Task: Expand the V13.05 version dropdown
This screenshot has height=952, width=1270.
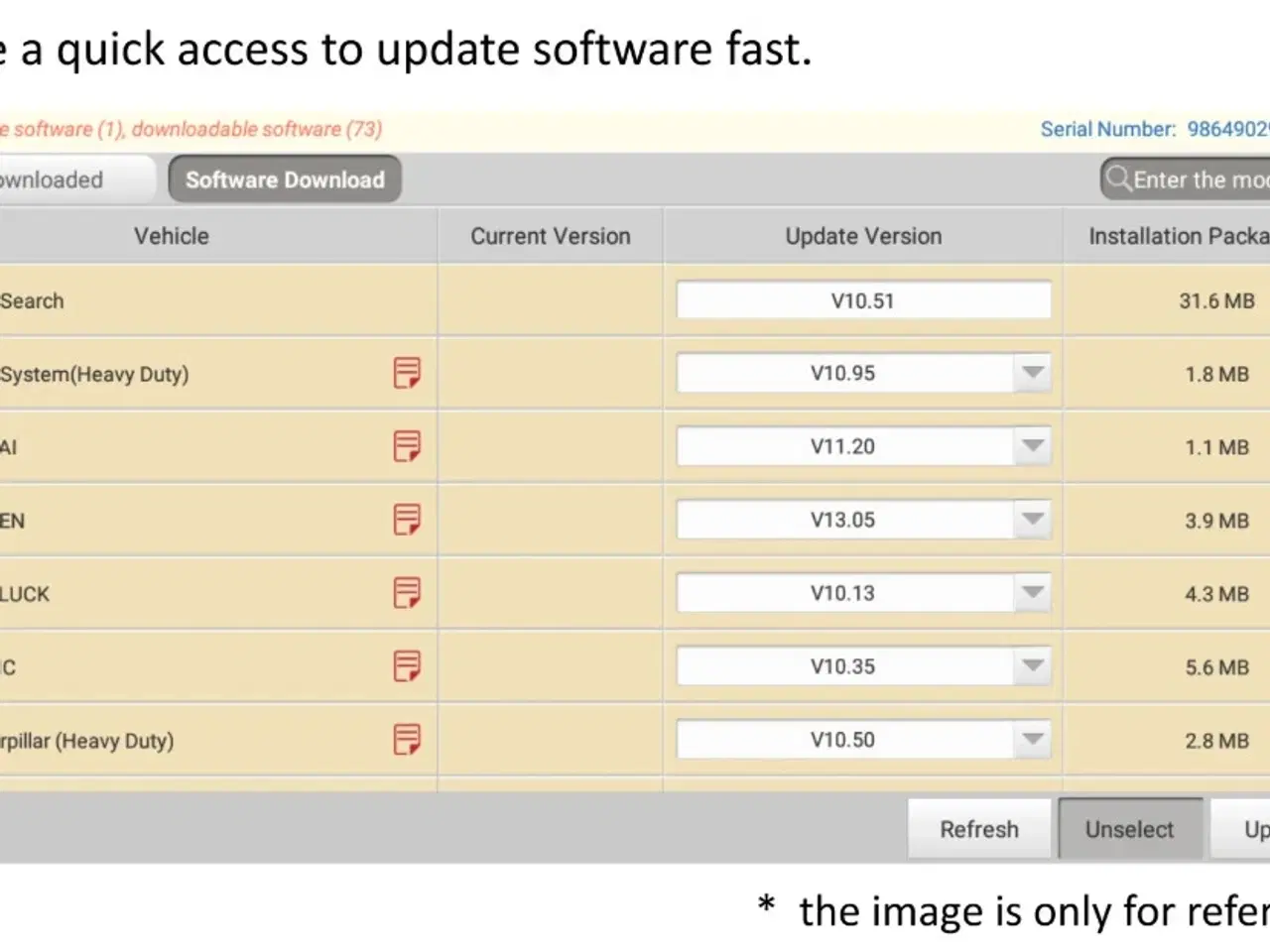Action: (x=1032, y=520)
